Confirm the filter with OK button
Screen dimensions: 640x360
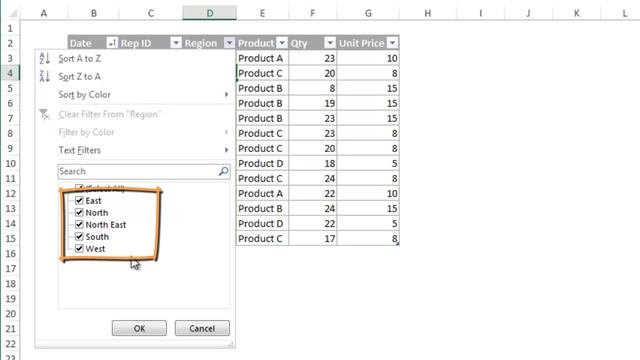(x=139, y=328)
